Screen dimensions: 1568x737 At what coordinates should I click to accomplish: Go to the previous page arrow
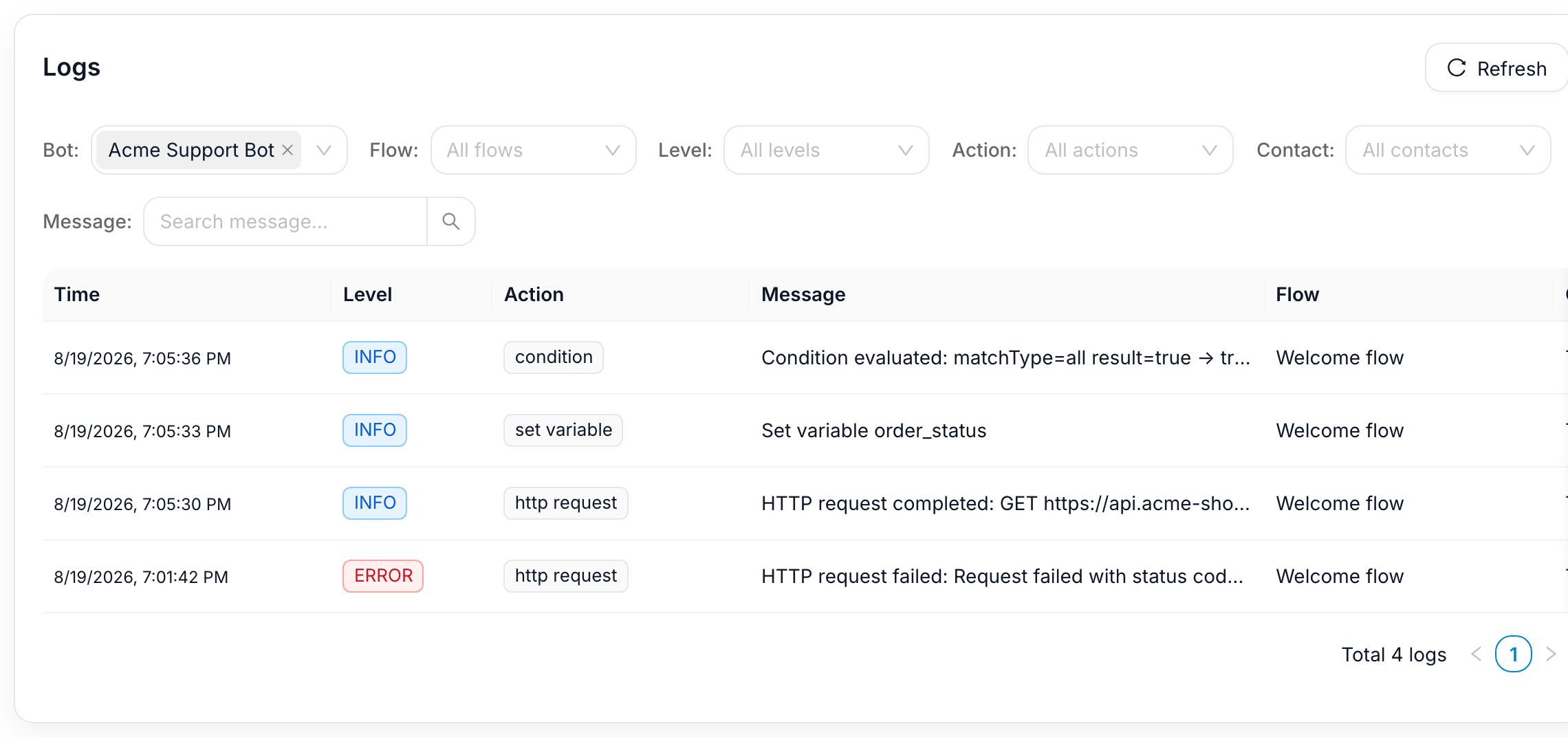(1476, 654)
